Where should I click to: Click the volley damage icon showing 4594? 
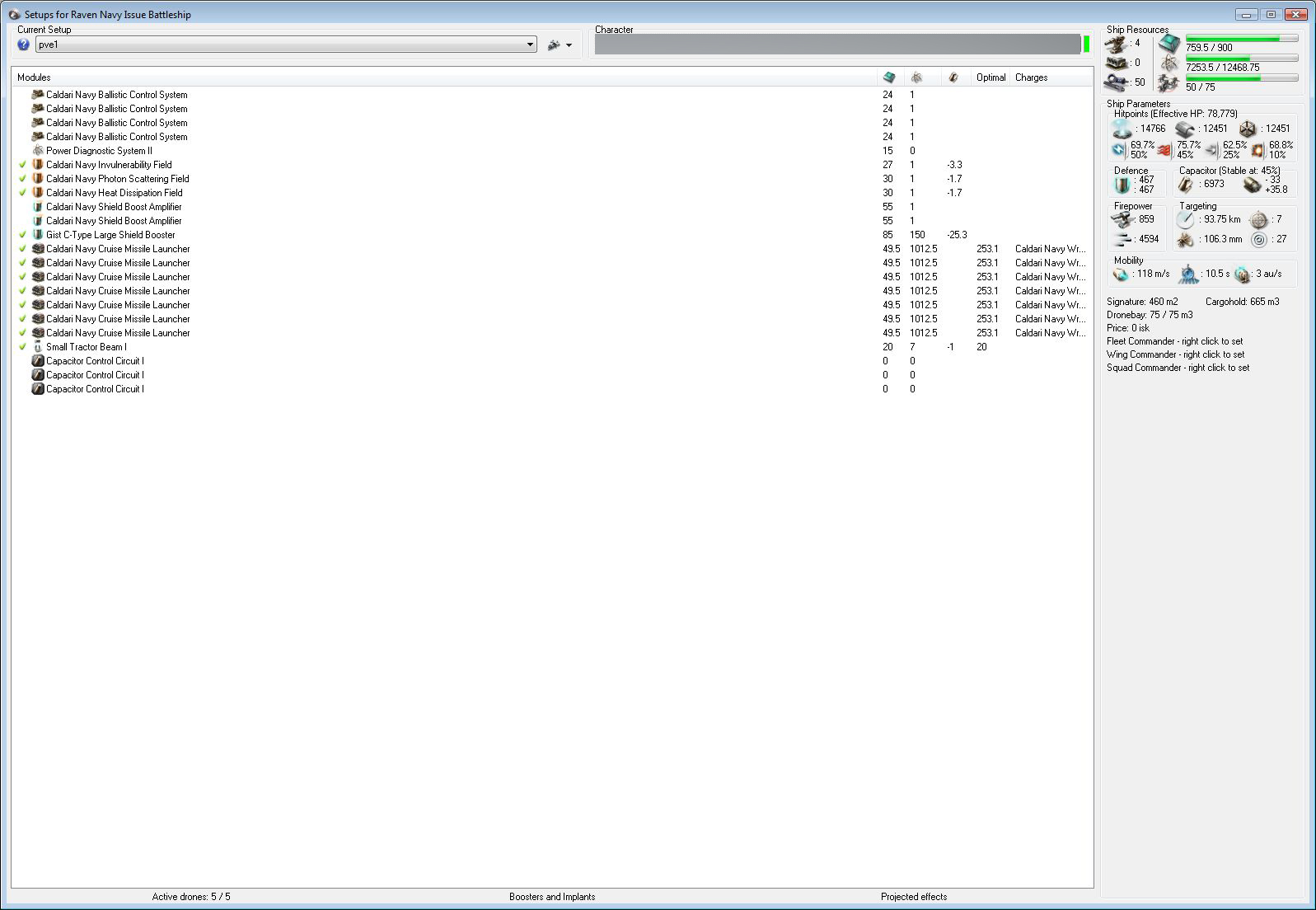pos(1122,239)
